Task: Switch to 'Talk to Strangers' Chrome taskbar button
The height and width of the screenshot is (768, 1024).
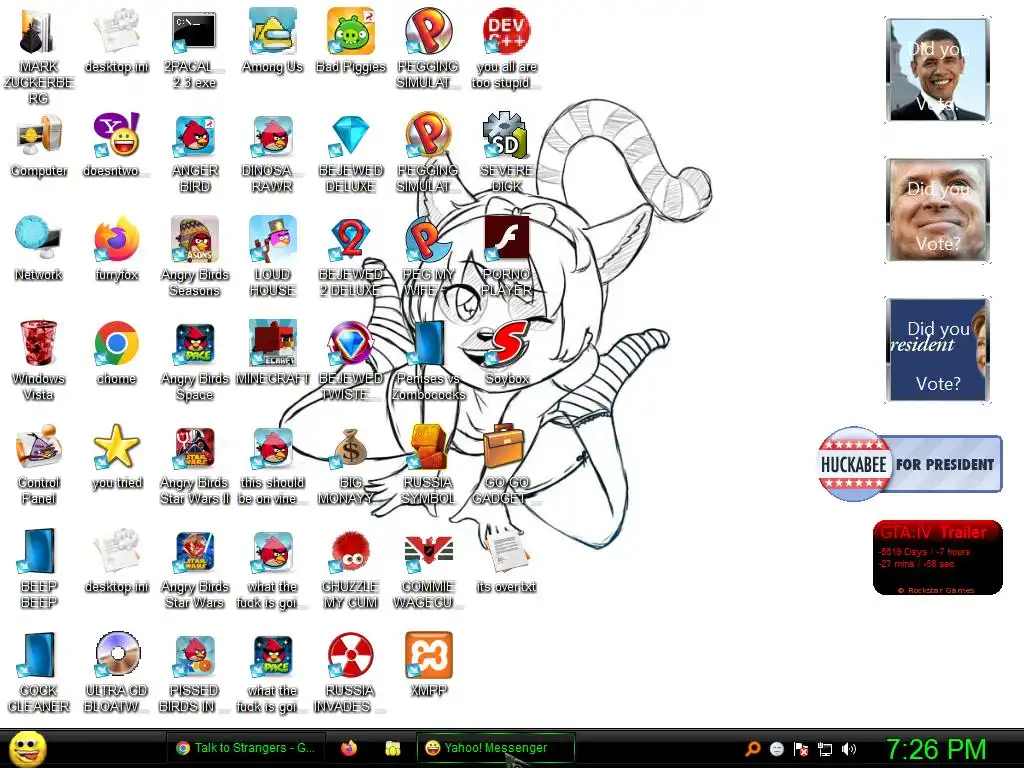Action: click(x=246, y=748)
